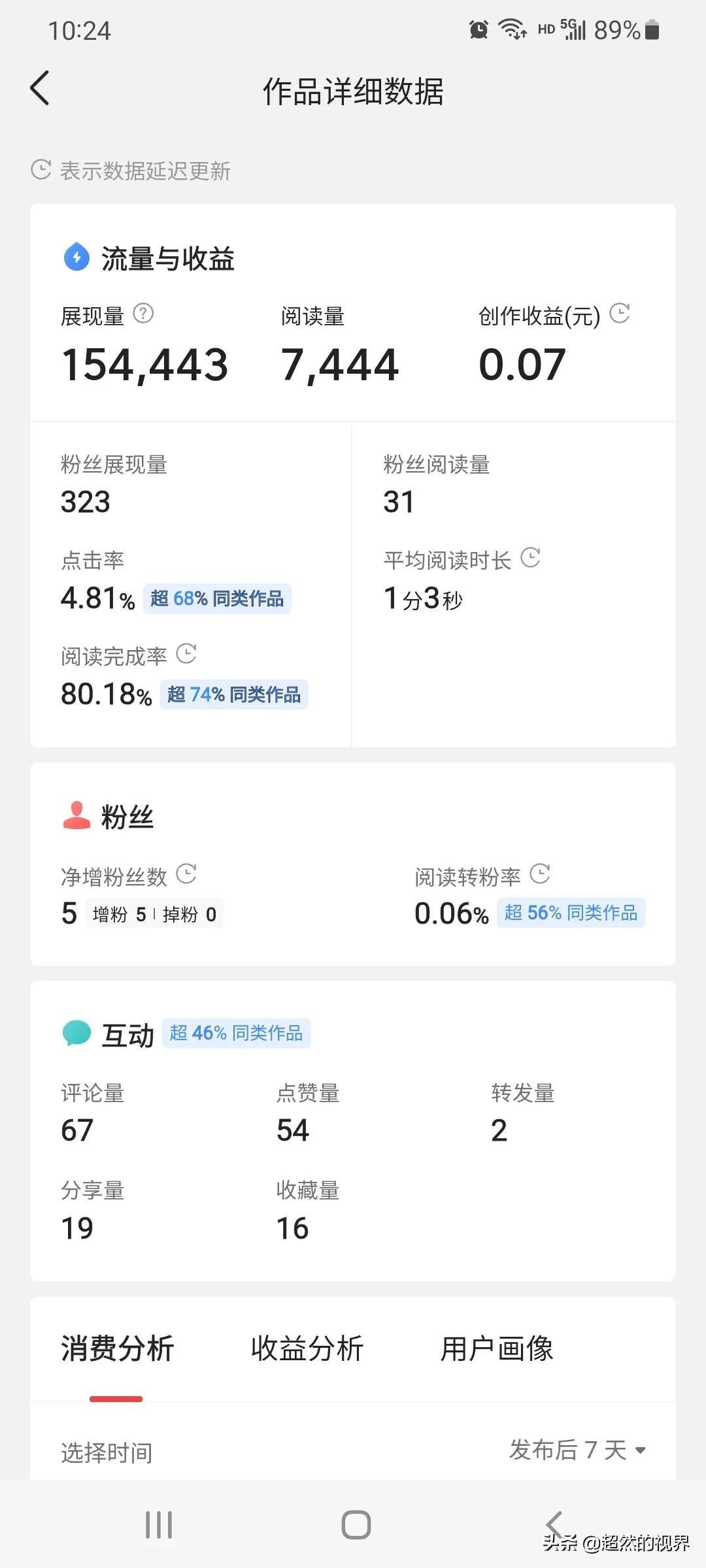Tap the 超 56% 同类作品 badge
The image size is (706, 1568).
(x=571, y=913)
